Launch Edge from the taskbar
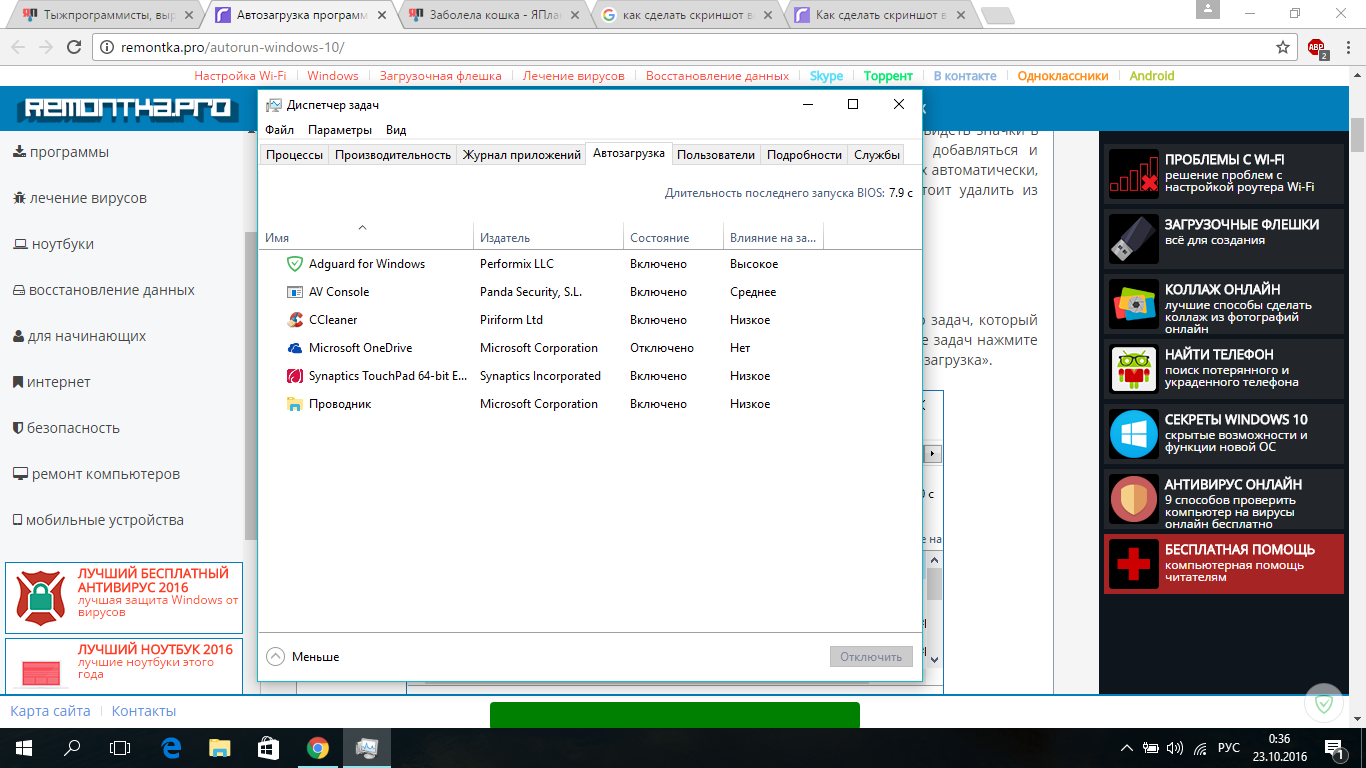 tap(171, 748)
